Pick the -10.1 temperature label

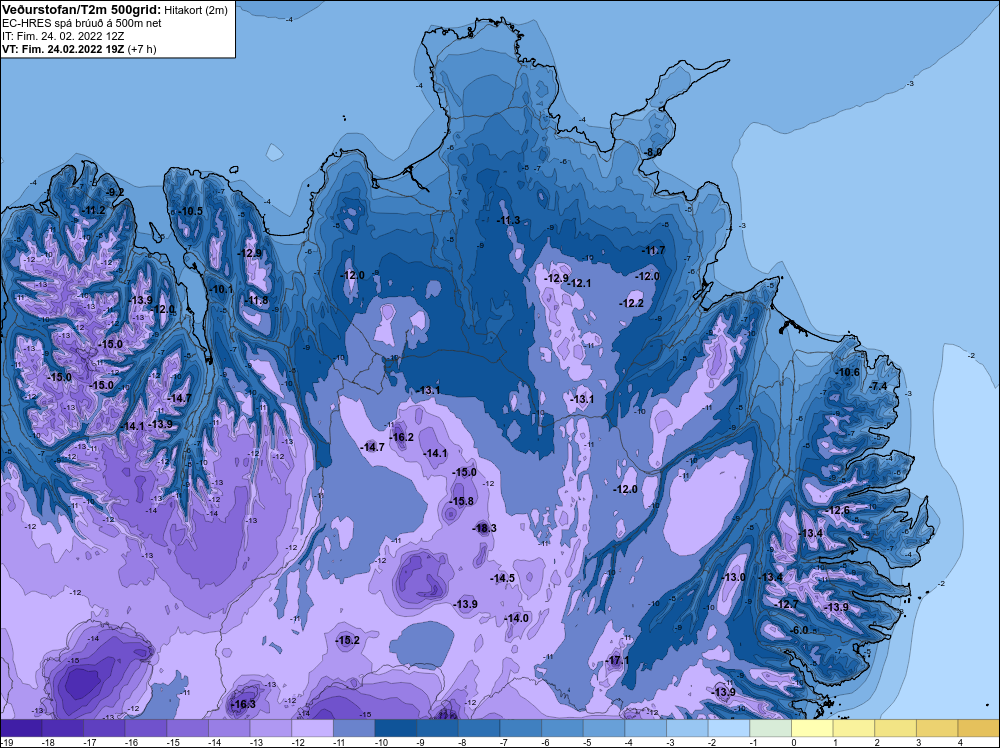221,289
